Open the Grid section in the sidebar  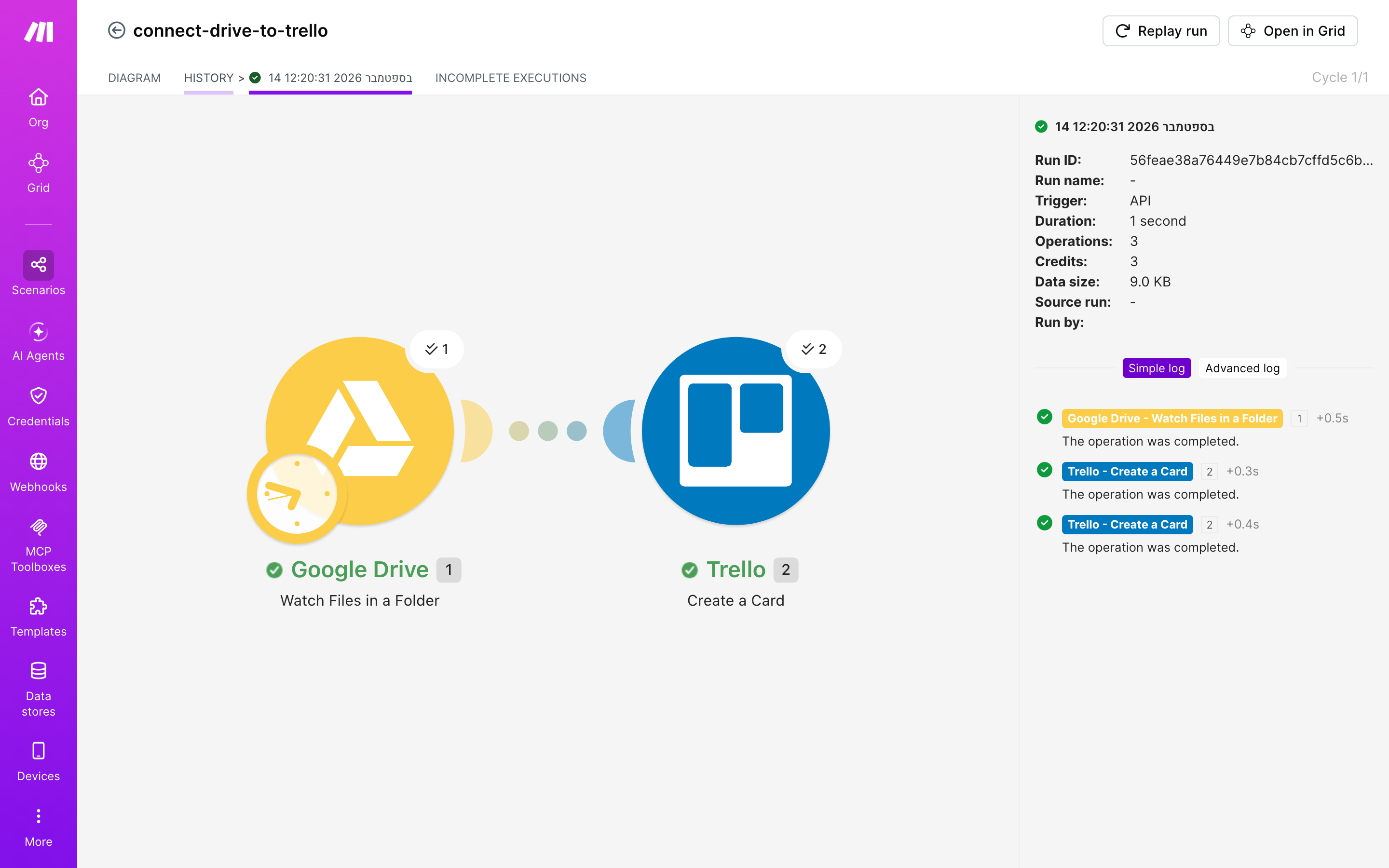(x=39, y=174)
